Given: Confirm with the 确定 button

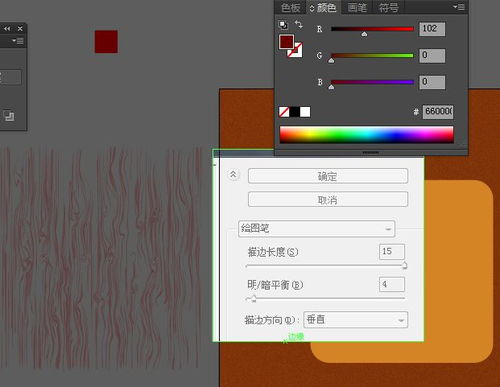Looking at the screenshot, I should point(328,176).
